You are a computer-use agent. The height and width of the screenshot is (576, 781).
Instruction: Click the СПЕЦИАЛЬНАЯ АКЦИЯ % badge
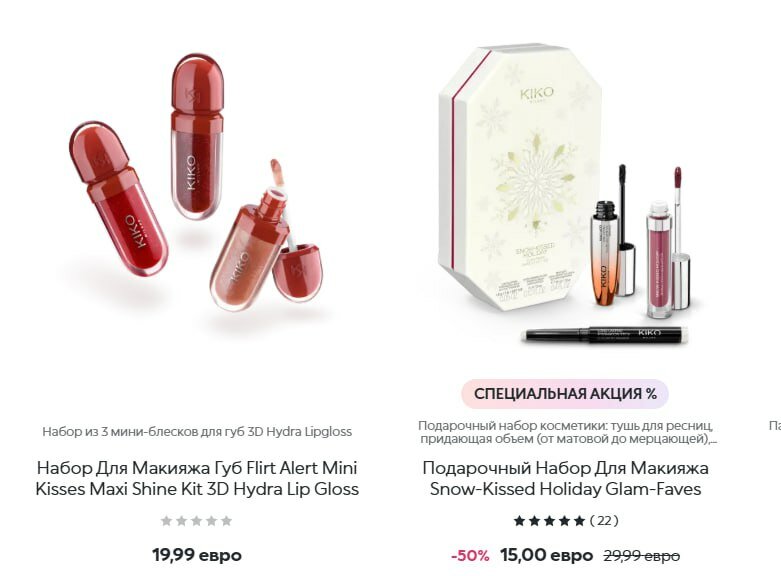[x=565, y=394]
